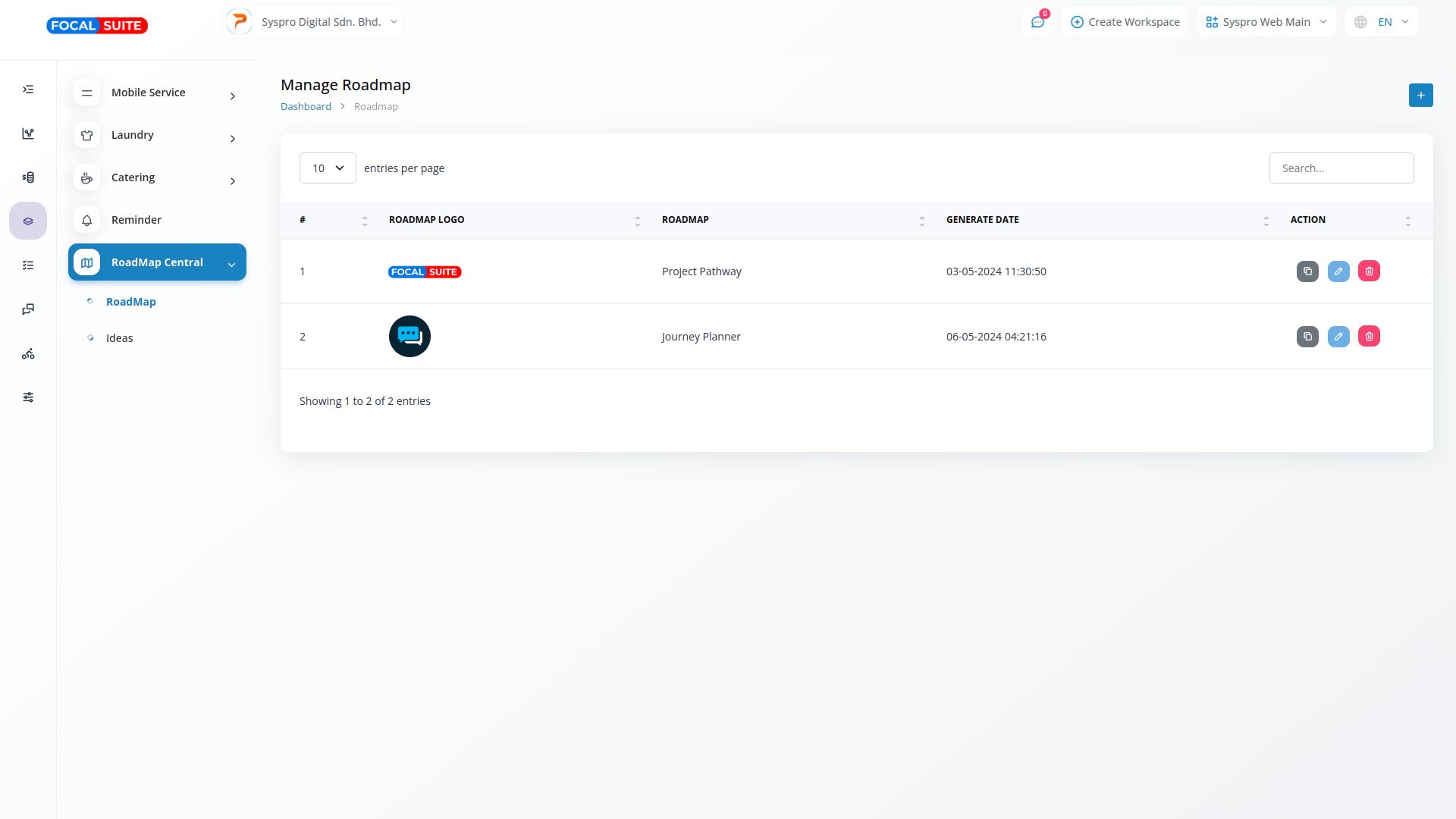1456x819 pixels.
Task: Open the Syspro Web Main workspace dropdown
Action: [x=1266, y=22]
